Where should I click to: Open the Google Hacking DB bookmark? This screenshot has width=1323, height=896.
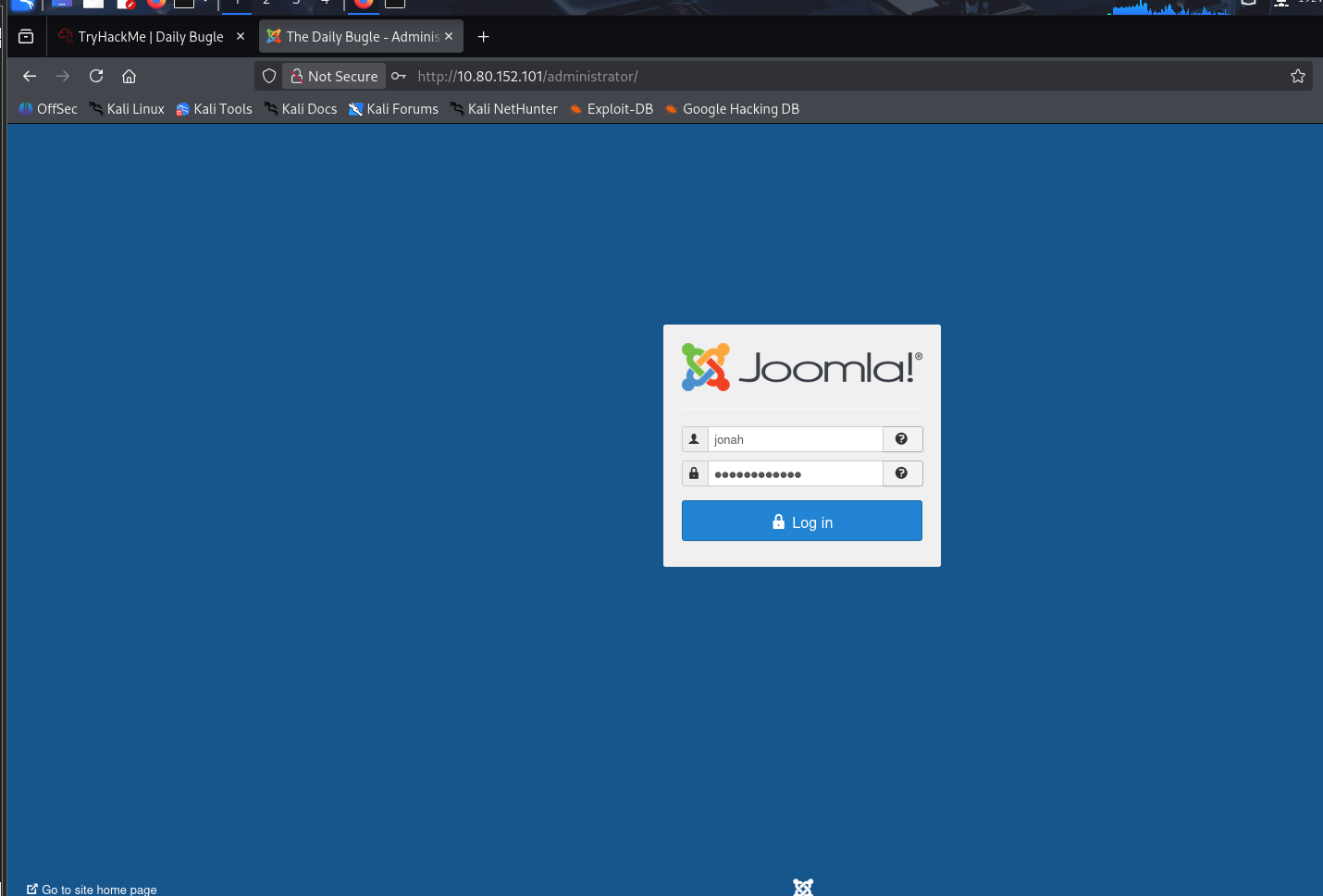click(740, 109)
